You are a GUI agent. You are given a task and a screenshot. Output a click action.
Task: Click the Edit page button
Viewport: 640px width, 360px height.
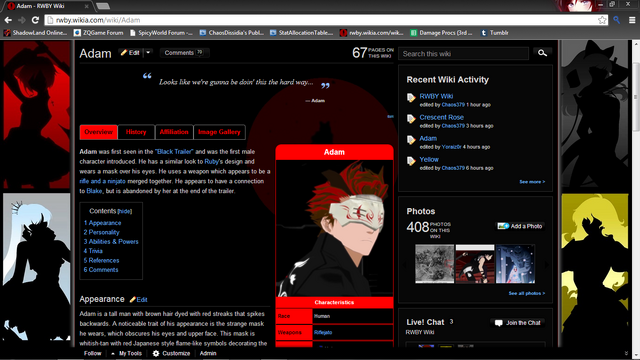(131, 53)
